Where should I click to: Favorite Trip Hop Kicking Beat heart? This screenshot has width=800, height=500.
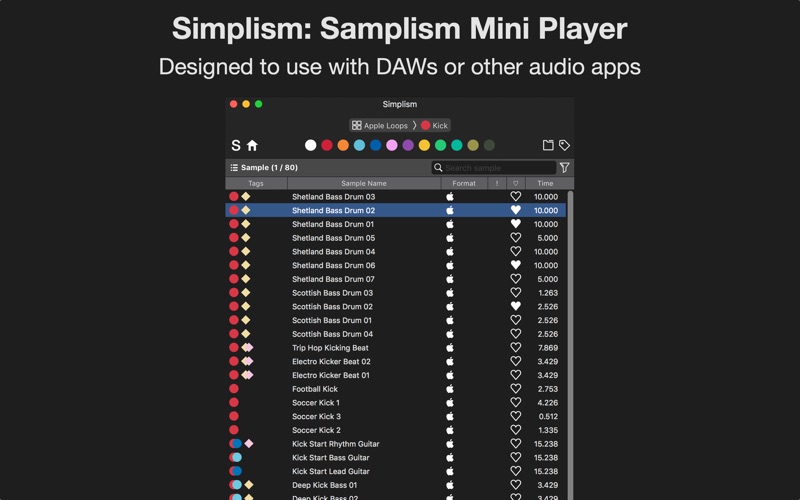click(x=516, y=347)
